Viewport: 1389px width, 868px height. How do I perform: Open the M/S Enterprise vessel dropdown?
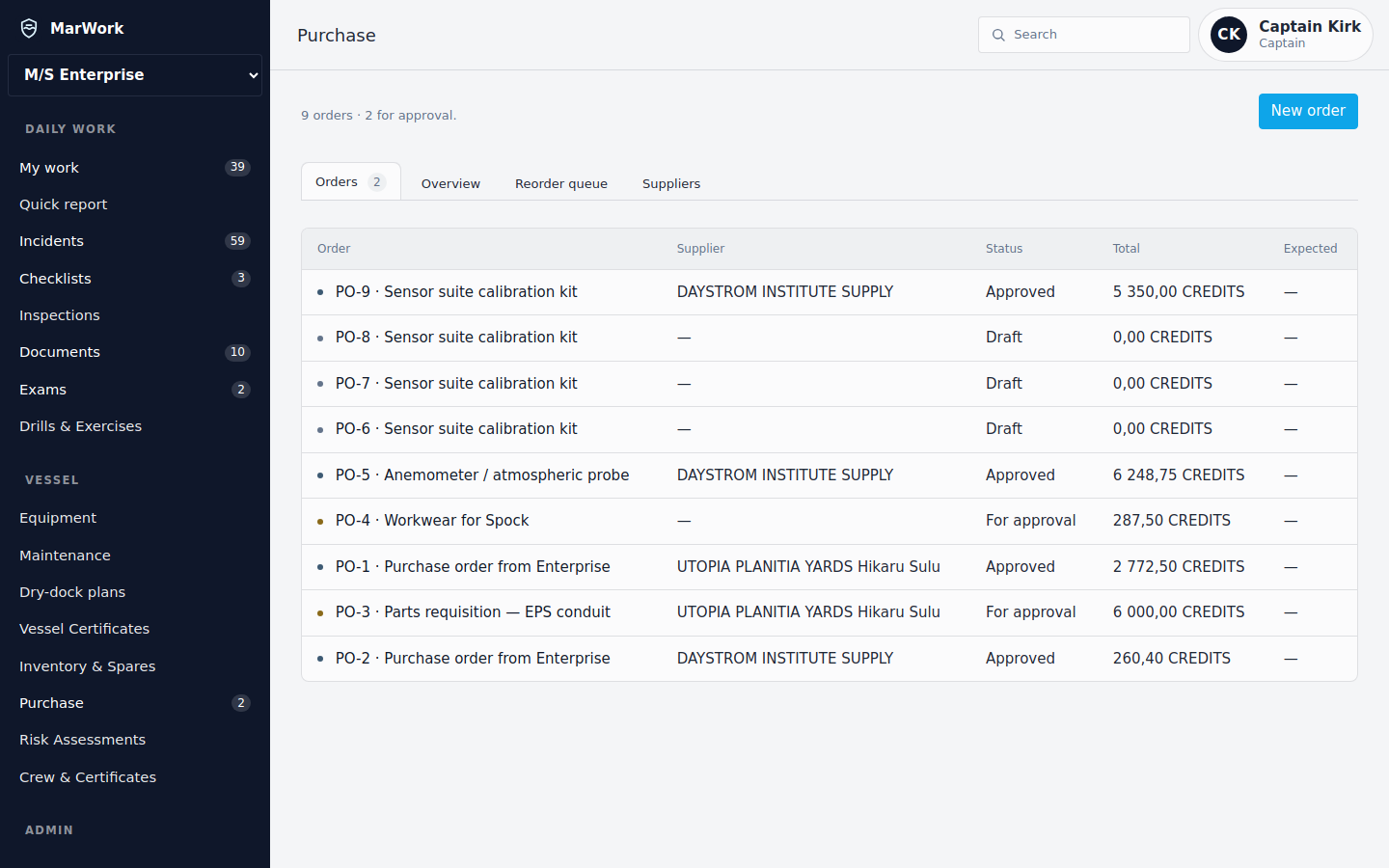135,75
